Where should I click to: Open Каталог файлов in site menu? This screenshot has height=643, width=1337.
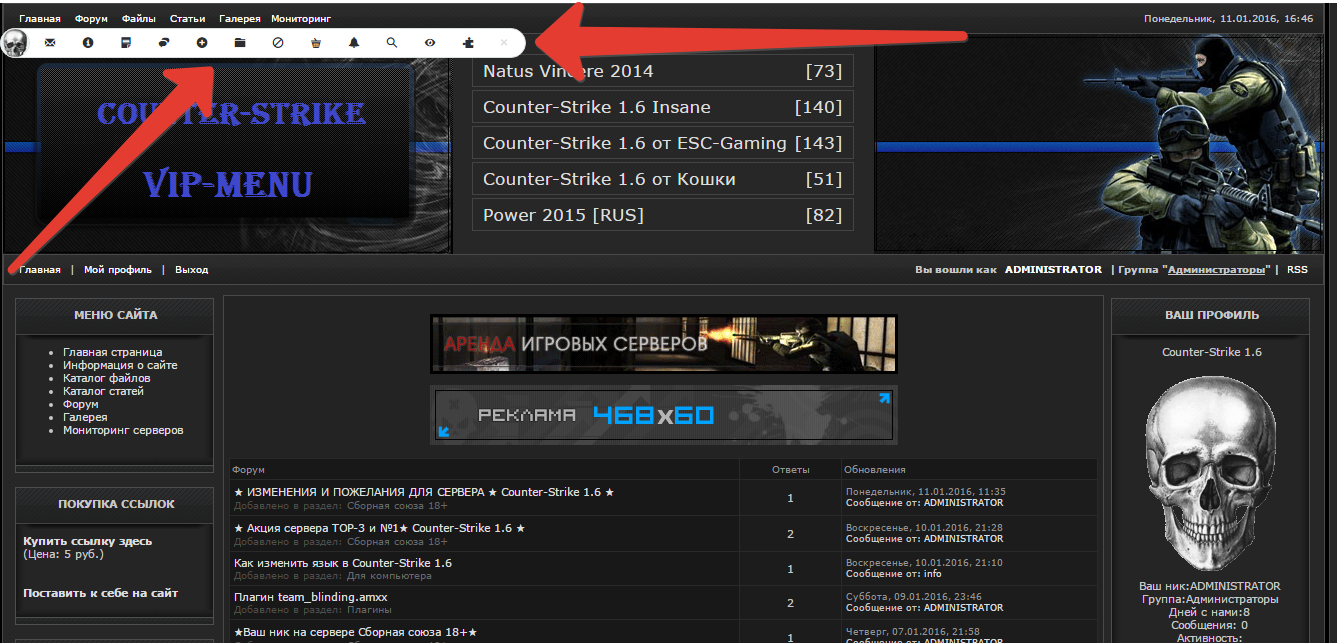(x=107, y=378)
